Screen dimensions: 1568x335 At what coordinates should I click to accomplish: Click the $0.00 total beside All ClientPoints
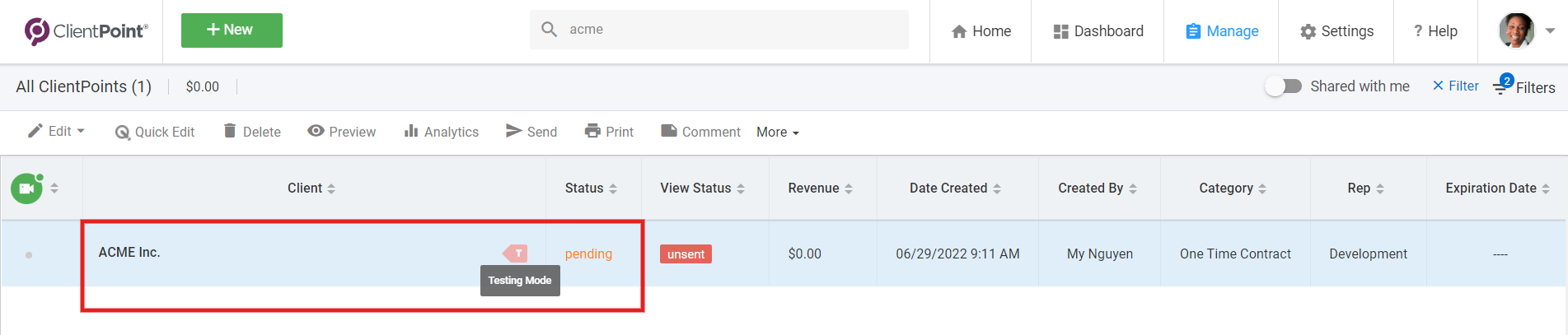click(x=203, y=86)
